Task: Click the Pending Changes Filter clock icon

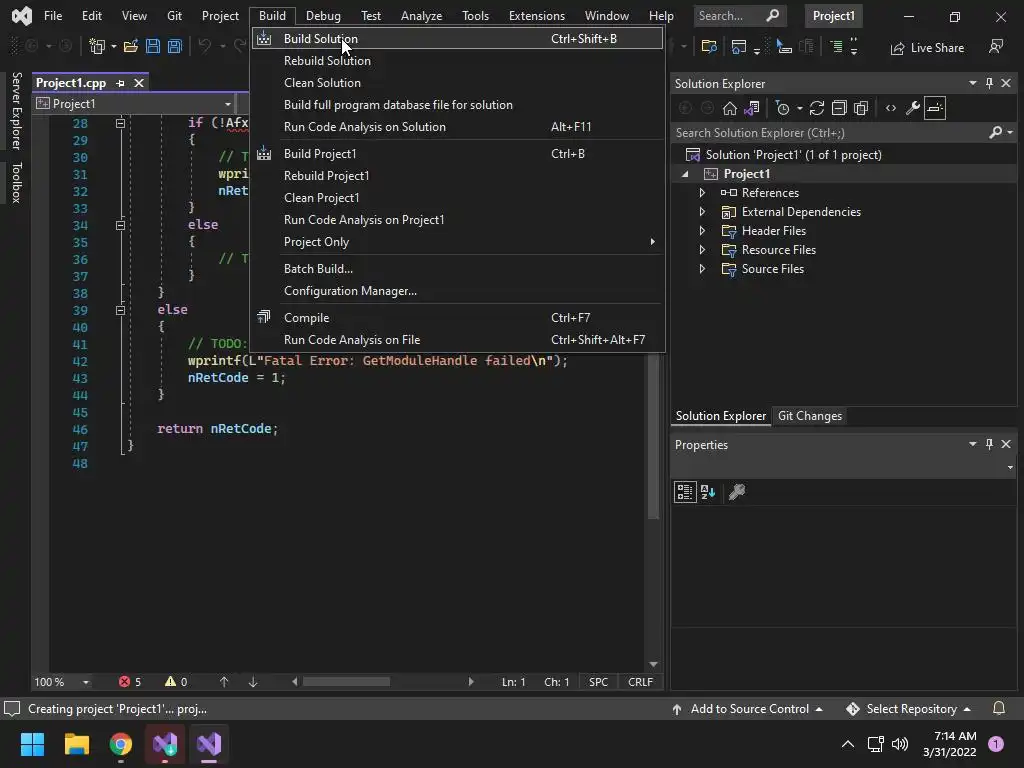Action: [782, 108]
